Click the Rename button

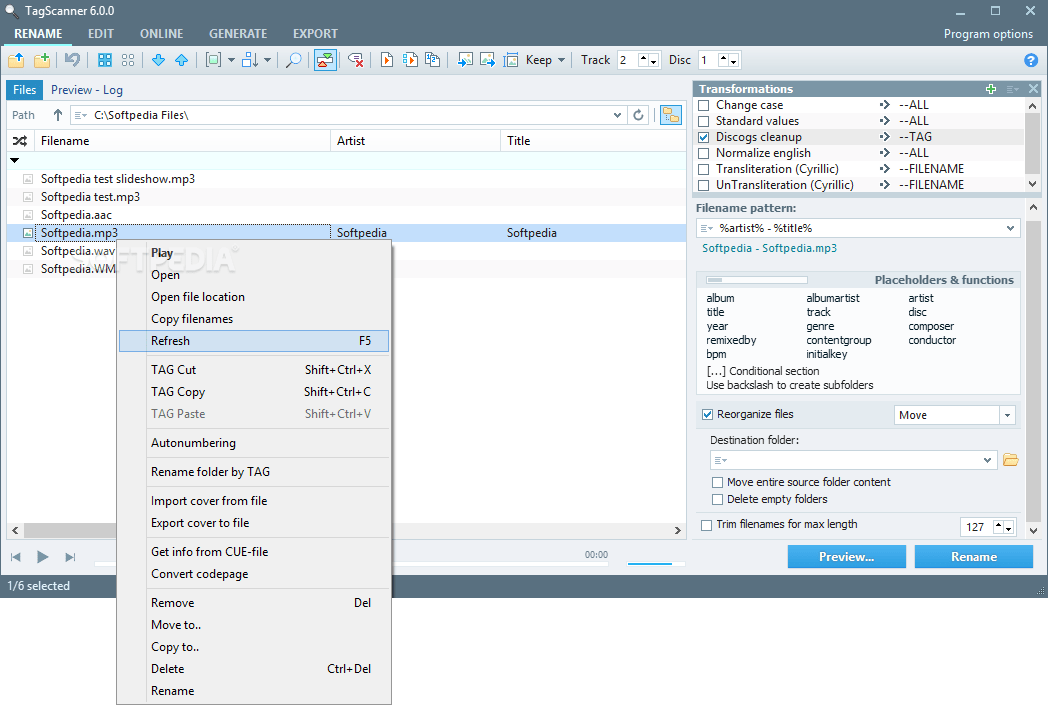(x=972, y=556)
